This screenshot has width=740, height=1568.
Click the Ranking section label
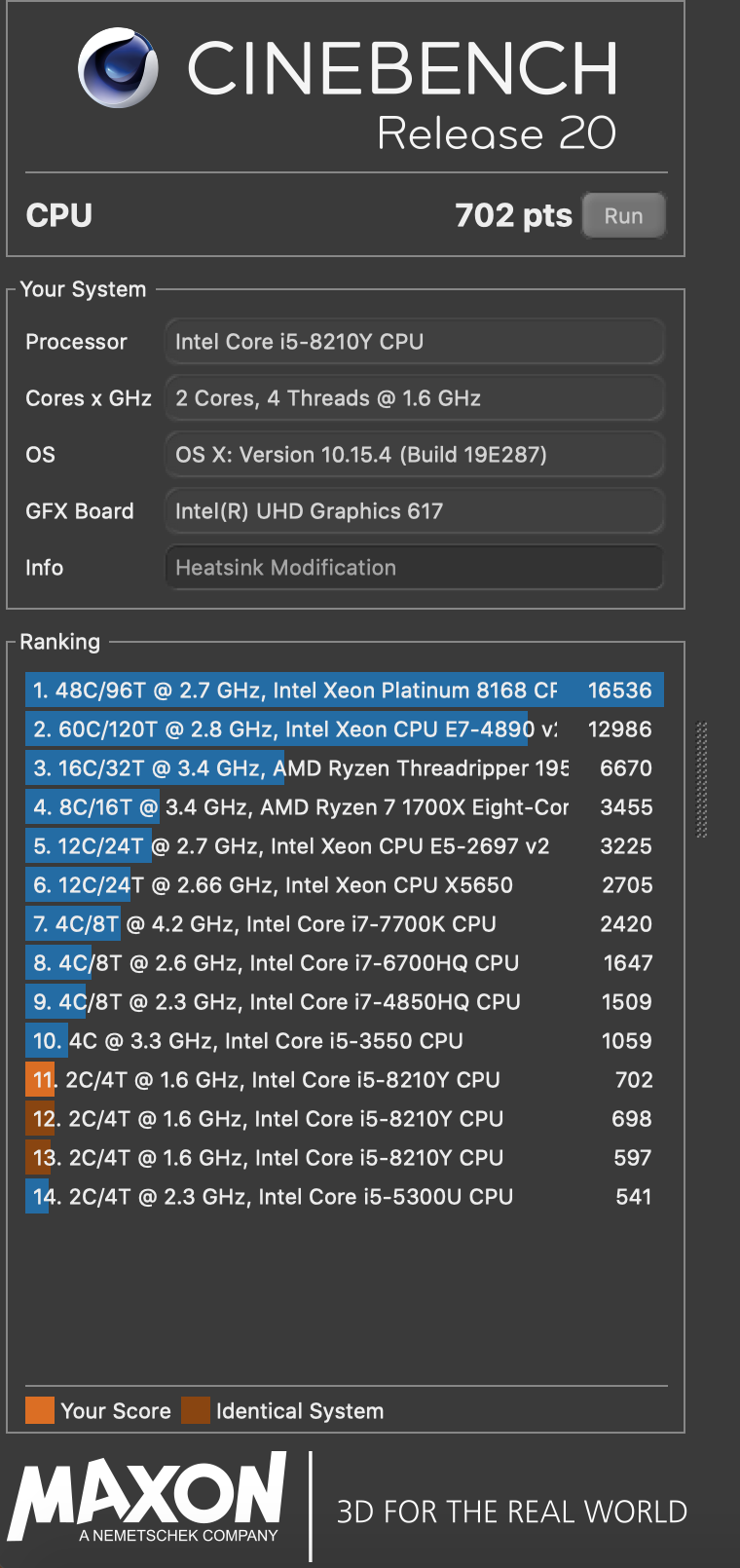click(60, 642)
